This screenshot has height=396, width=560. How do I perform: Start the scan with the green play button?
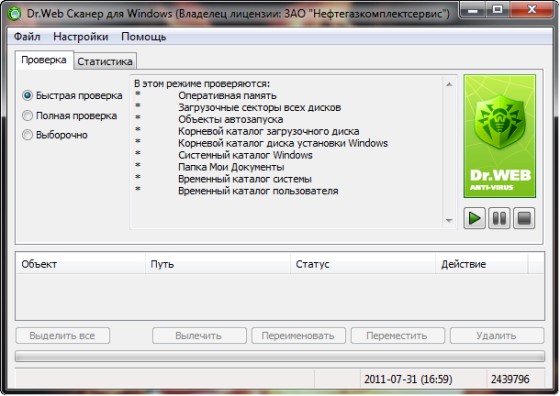point(474,218)
